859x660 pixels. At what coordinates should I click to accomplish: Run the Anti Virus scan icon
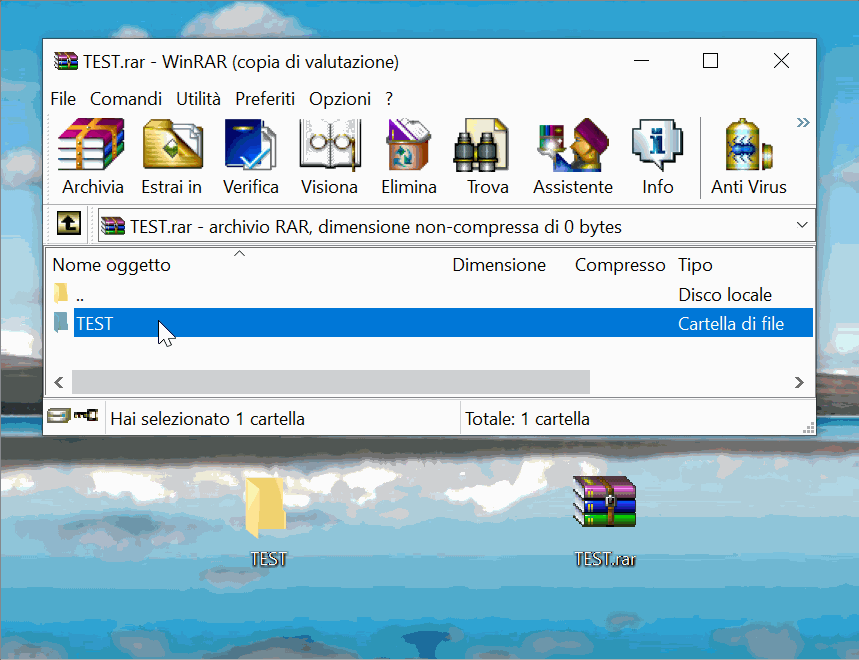tap(748, 145)
